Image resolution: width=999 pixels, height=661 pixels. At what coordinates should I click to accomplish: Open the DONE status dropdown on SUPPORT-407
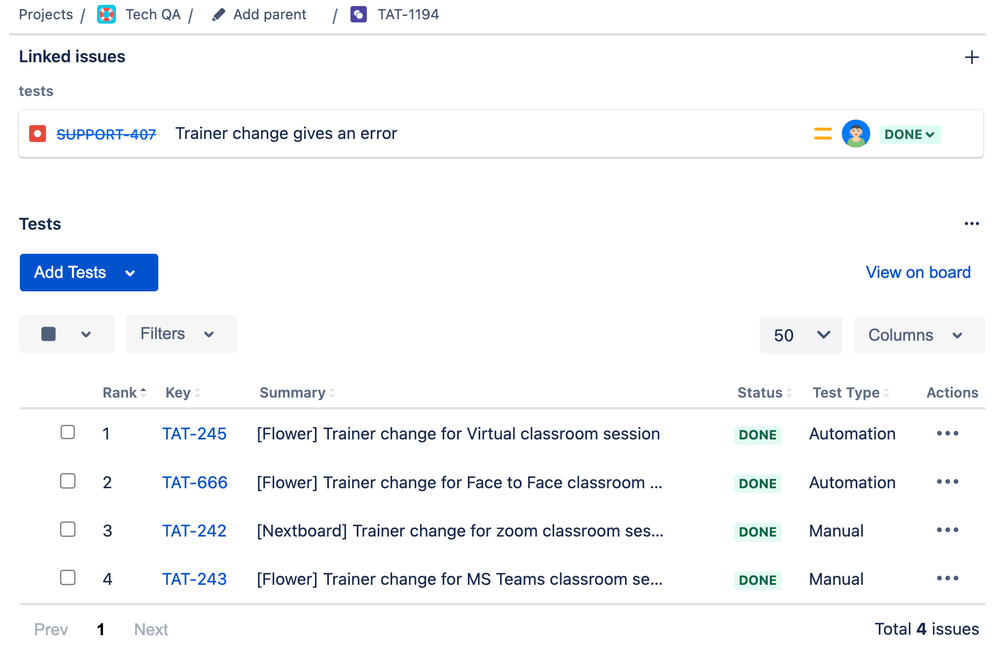click(x=910, y=134)
